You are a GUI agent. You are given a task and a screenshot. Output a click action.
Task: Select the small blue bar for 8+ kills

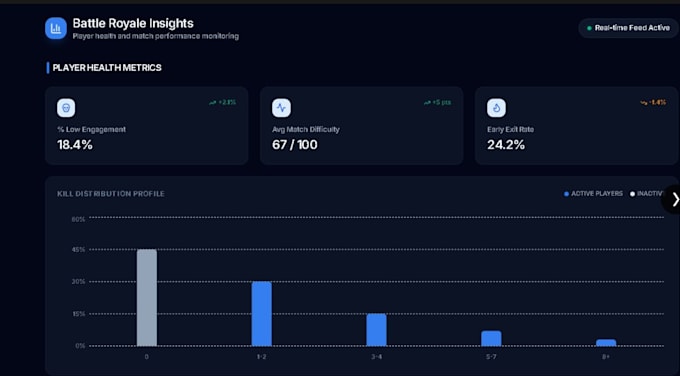tap(606, 343)
